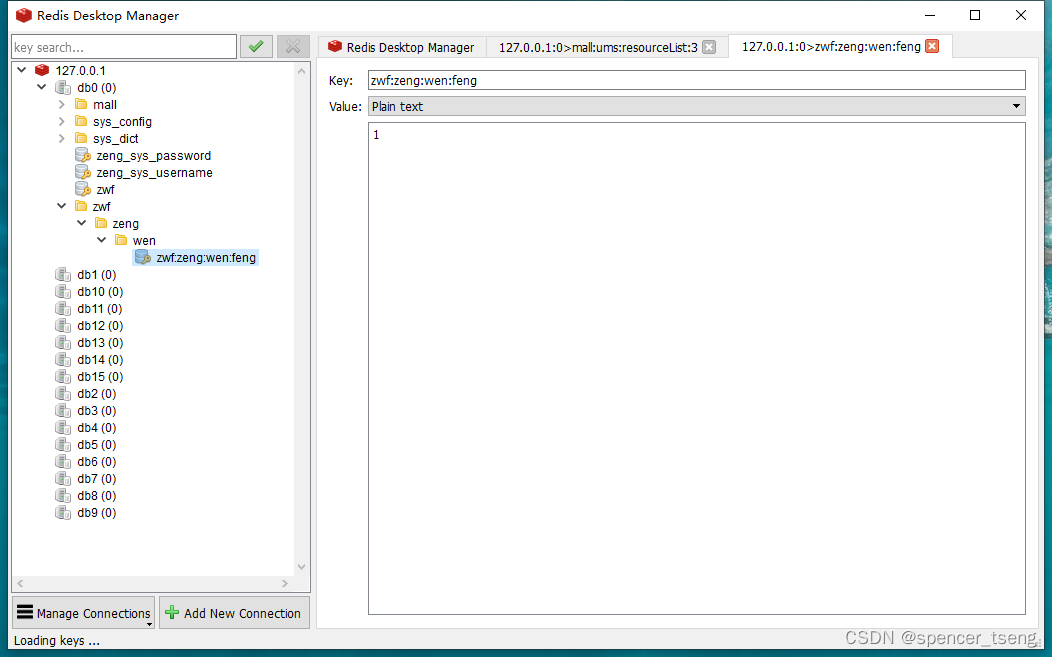This screenshot has width=1052, height=657.
Task: Click the db13 database icon
Action: (x=63, y=342)
